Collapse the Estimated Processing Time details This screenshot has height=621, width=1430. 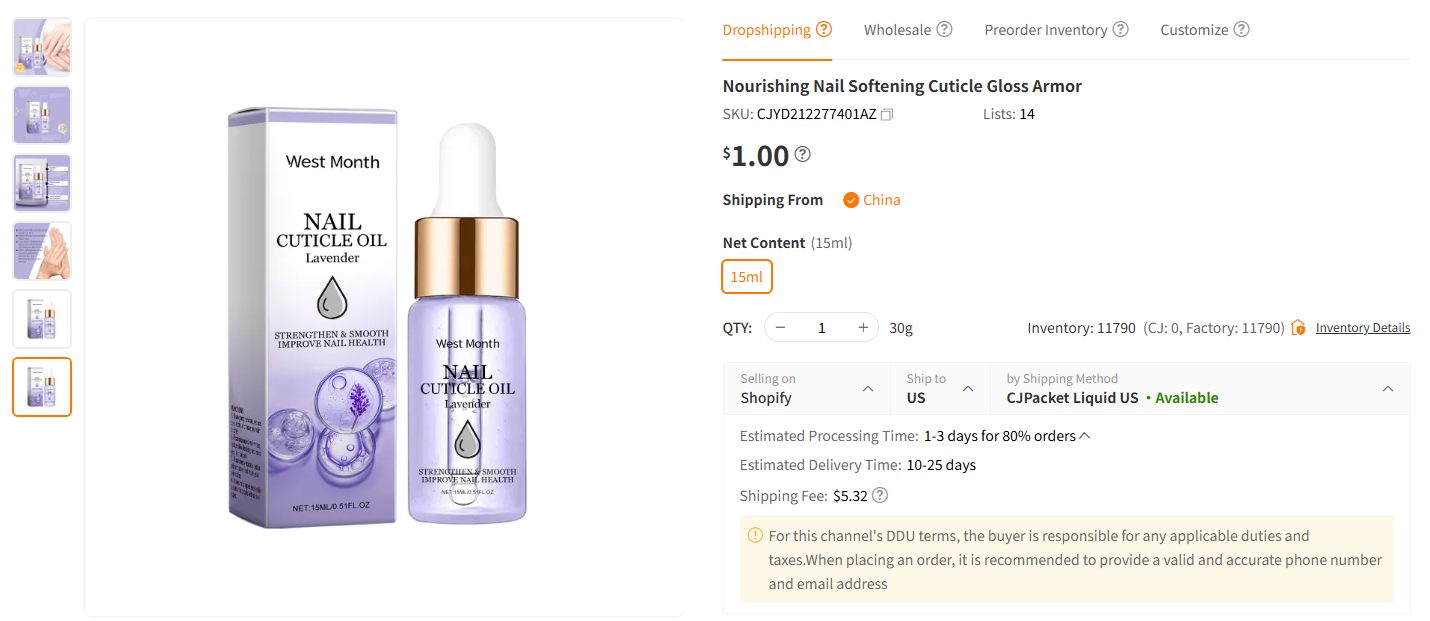coord(1086,434)
